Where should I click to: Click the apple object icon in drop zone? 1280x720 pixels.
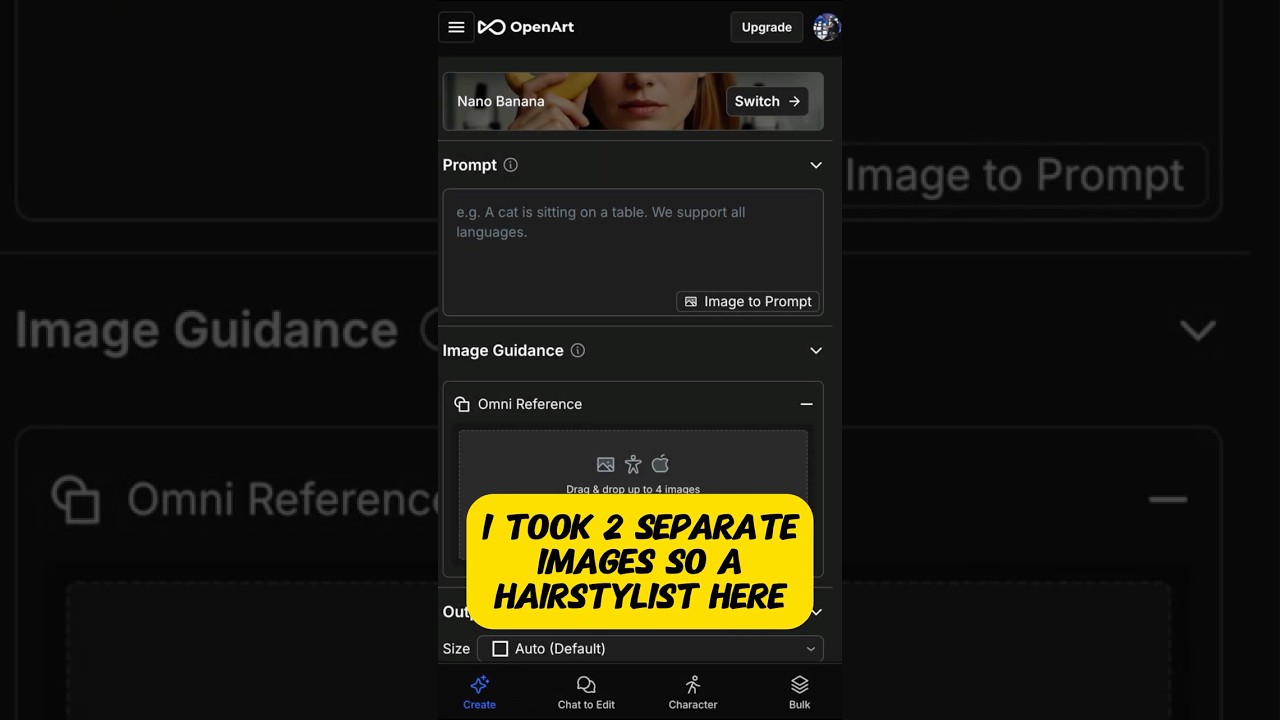click(x=660, y=464)
